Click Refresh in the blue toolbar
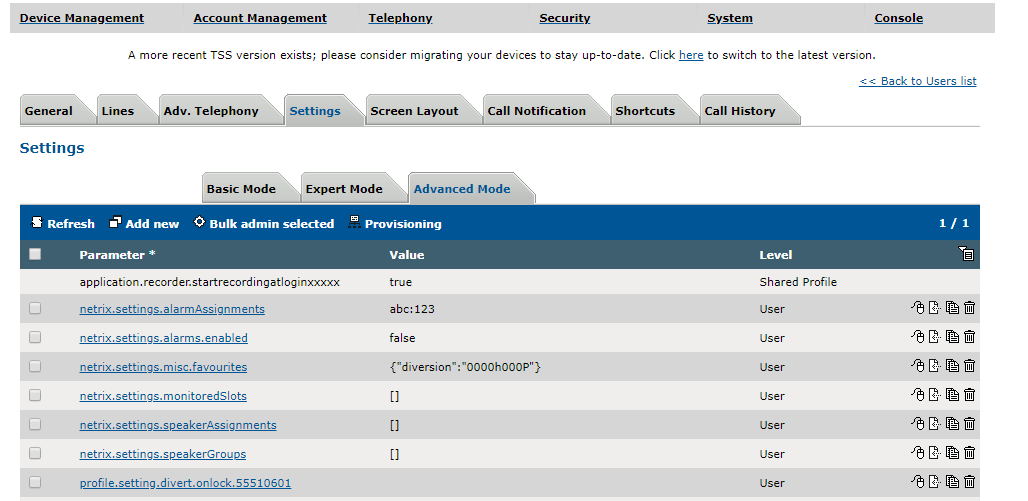 click(63, 223)
